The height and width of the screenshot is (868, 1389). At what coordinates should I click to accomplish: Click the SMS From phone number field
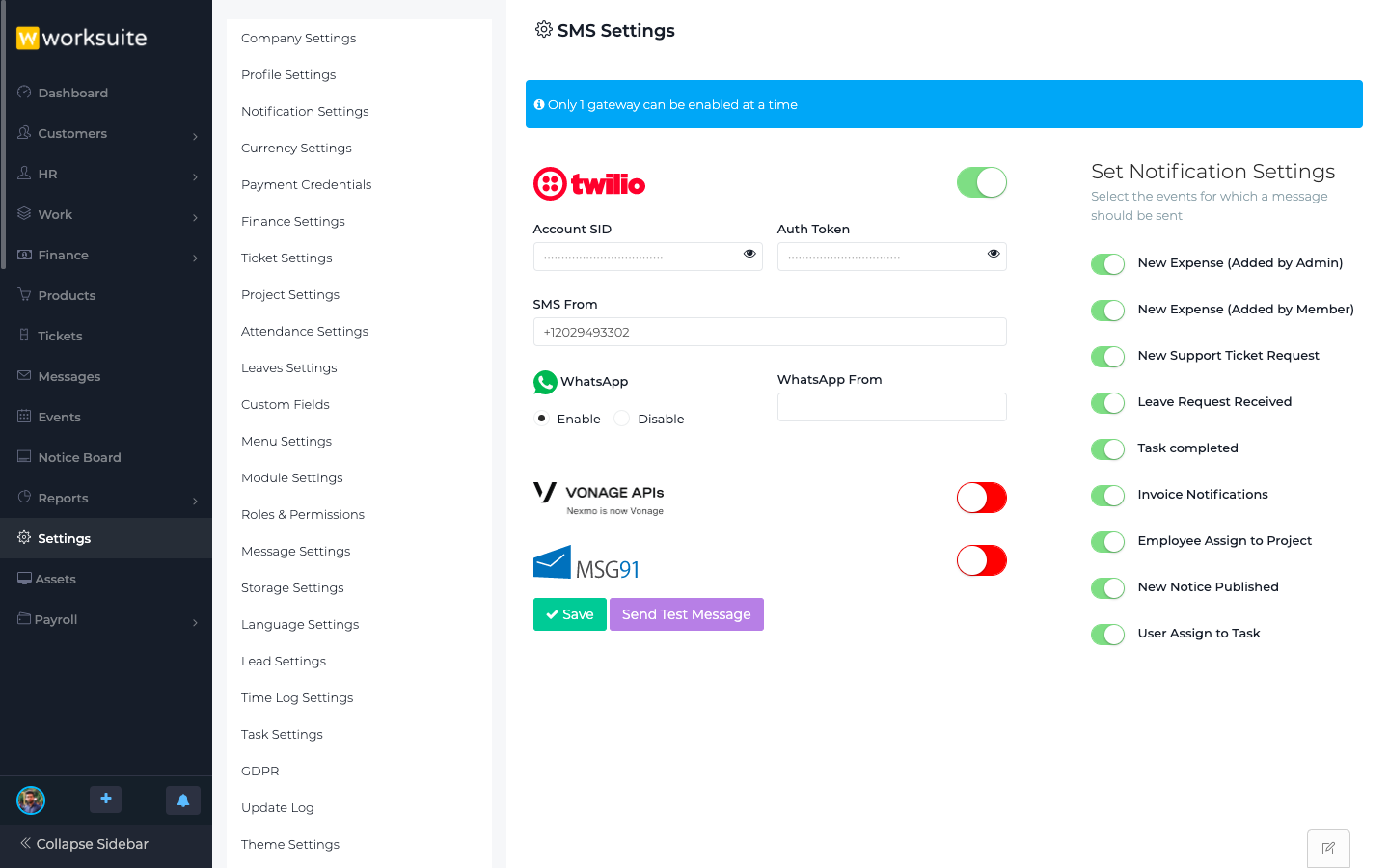click(x=769, y=332)
